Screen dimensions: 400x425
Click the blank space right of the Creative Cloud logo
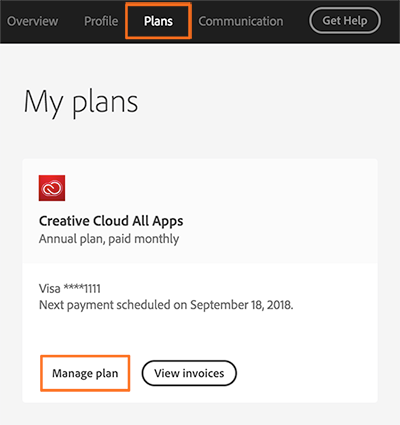tap(220, 188)
